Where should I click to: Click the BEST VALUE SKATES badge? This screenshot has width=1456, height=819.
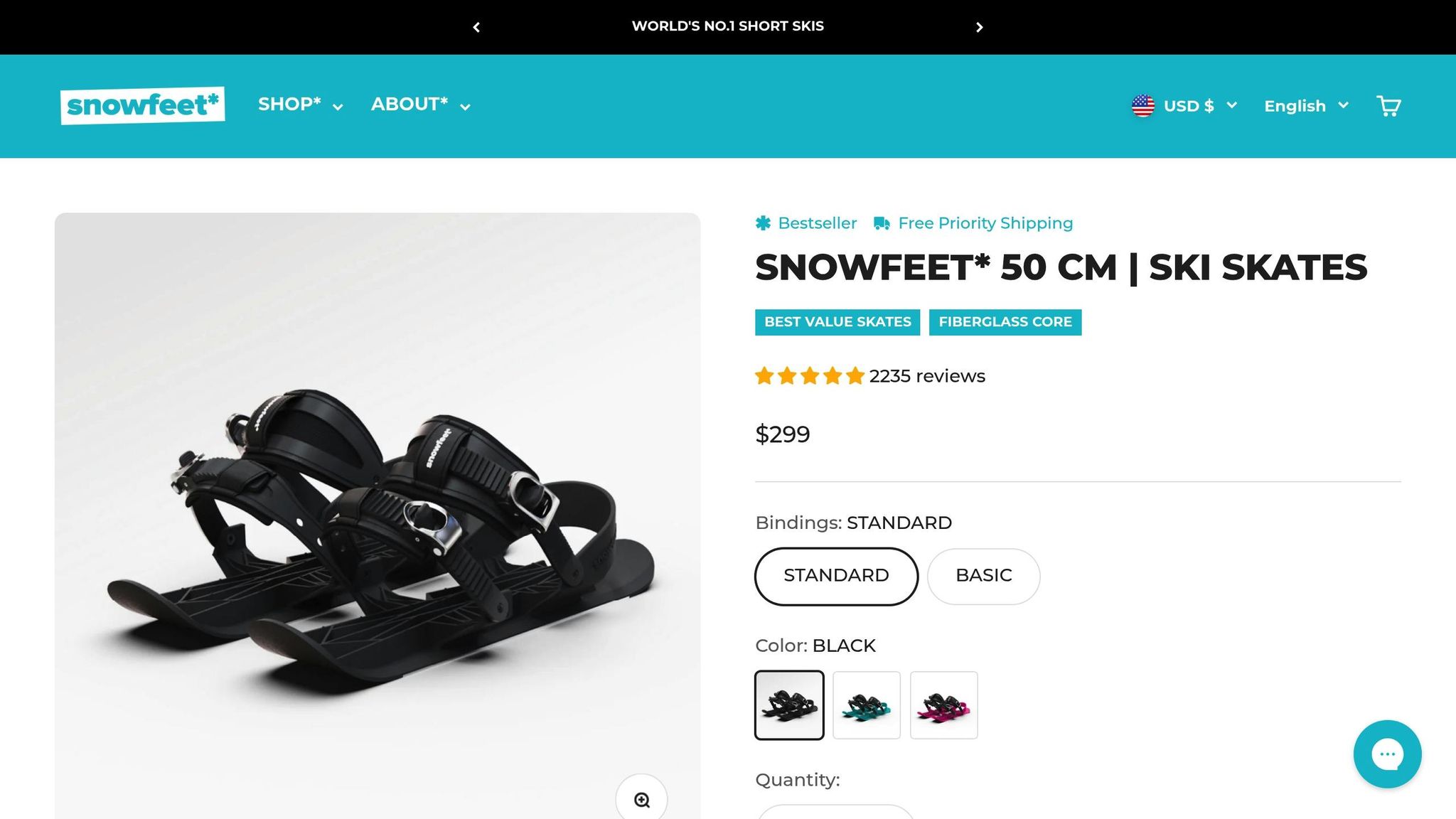[x=837, y=321]
